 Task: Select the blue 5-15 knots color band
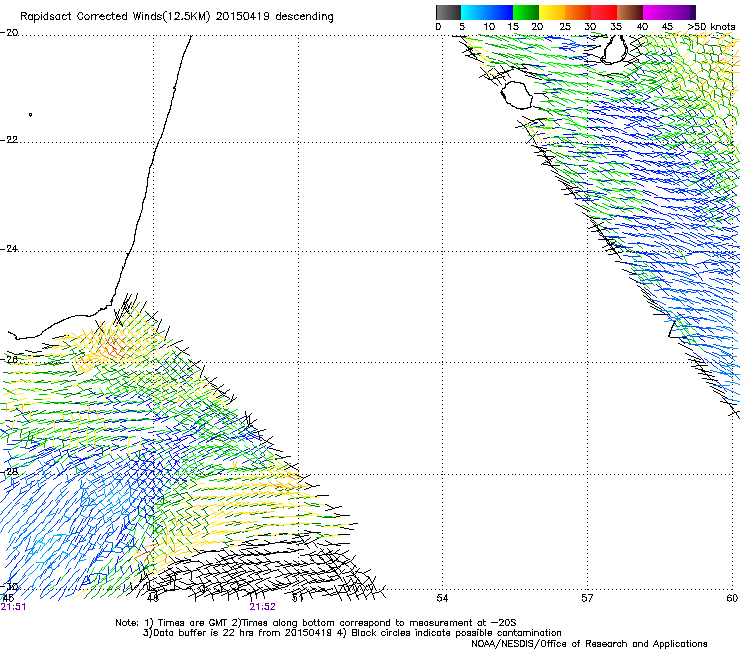(x=487, y=12)
